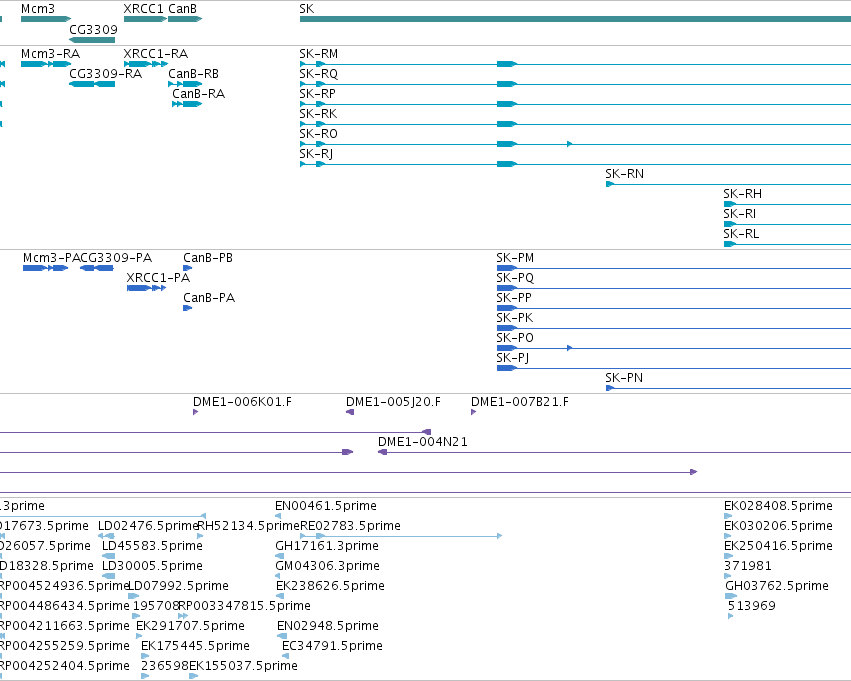Click the SK-PQ protein label
Image resolution: width=851 pixels, height=681 pixels.
515,278
